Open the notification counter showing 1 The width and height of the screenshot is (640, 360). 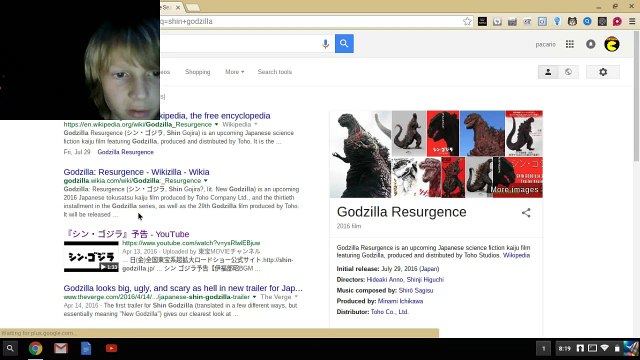(543, 349)
